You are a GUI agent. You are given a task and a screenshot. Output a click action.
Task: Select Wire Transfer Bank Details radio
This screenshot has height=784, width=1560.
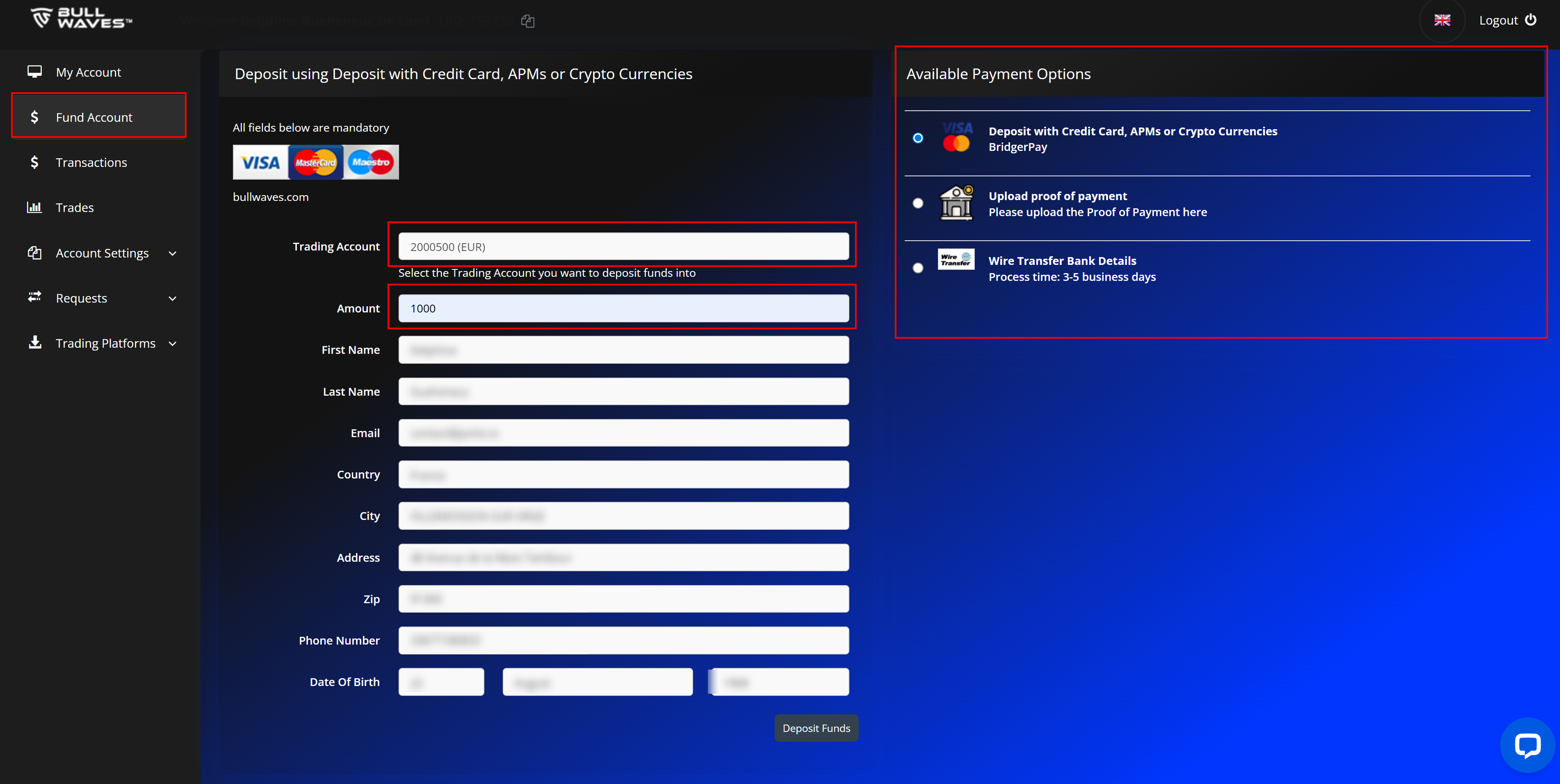(x=918, y=268)
